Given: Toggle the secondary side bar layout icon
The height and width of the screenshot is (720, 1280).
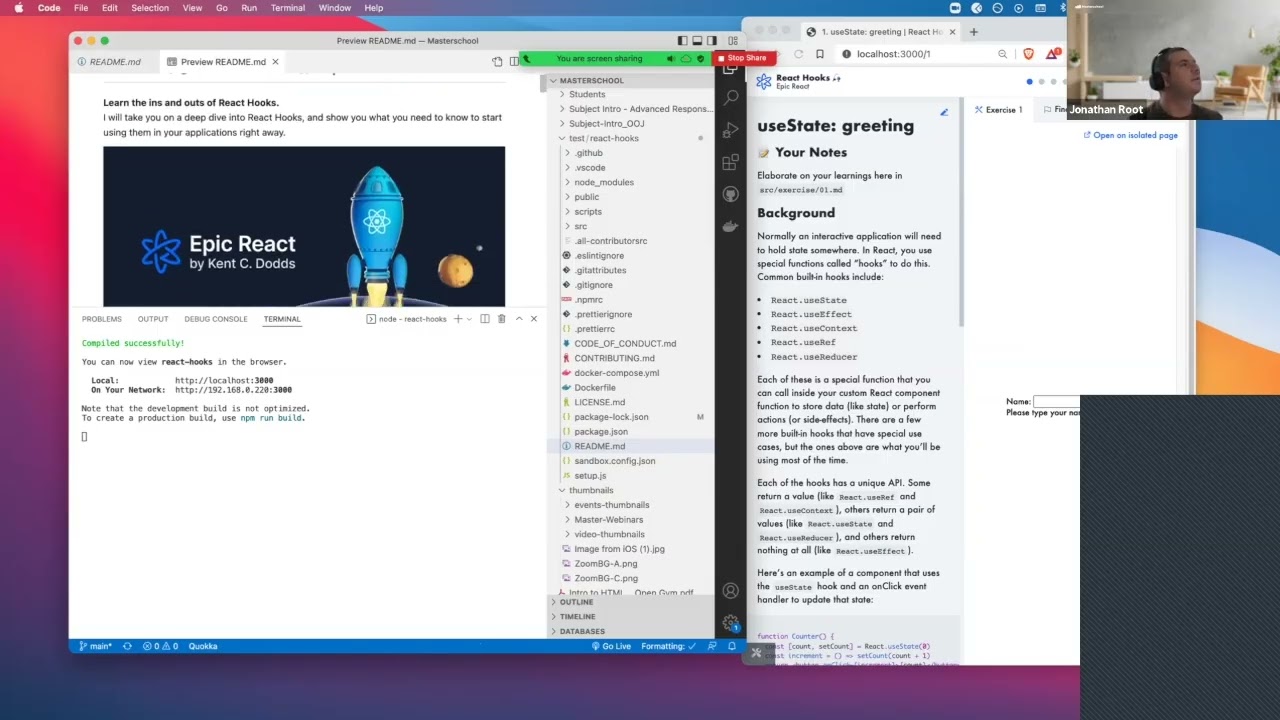Looking at the screenshot, I should click(x=712, y=41).
